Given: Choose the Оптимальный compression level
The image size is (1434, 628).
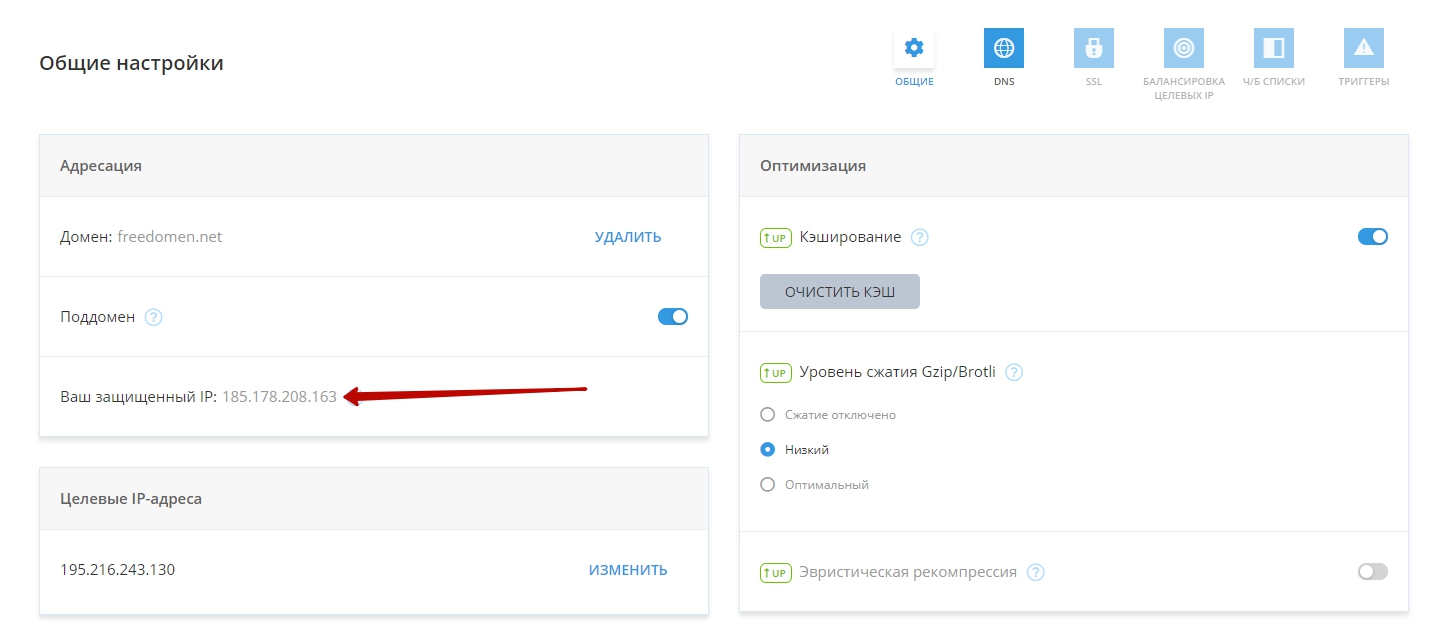Looking at the screenshot, I should 768,484.
